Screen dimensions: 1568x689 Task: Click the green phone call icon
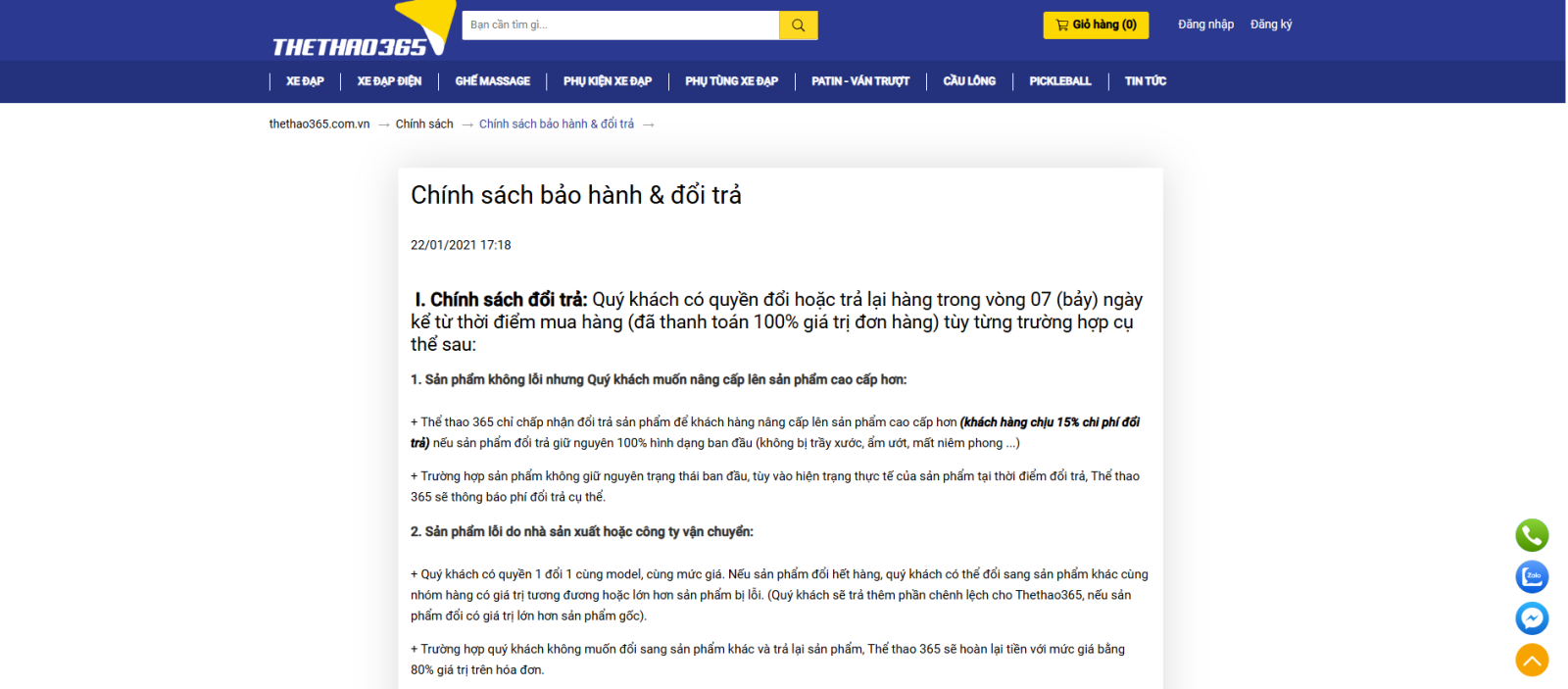click(1532, 535)
